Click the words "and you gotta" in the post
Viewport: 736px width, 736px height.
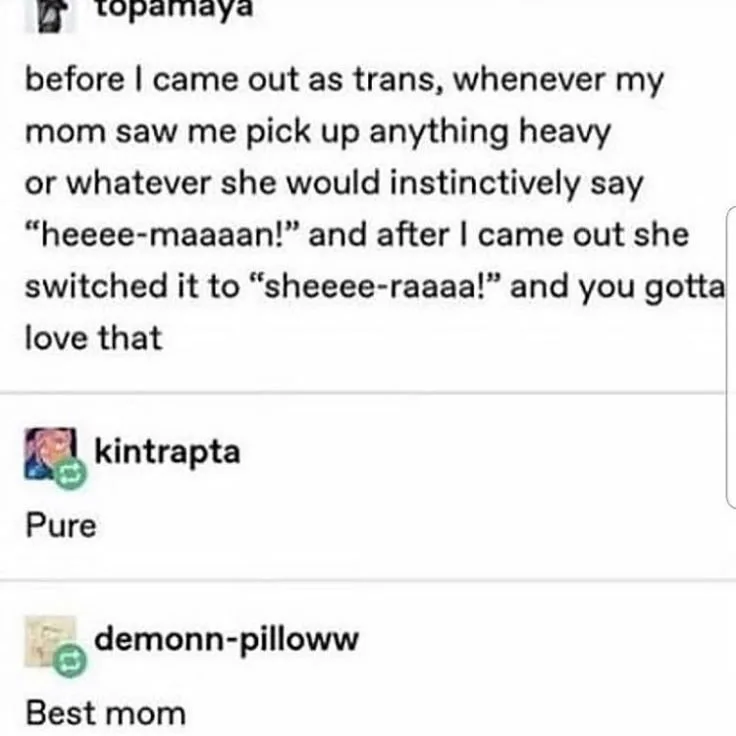(617, 287)
